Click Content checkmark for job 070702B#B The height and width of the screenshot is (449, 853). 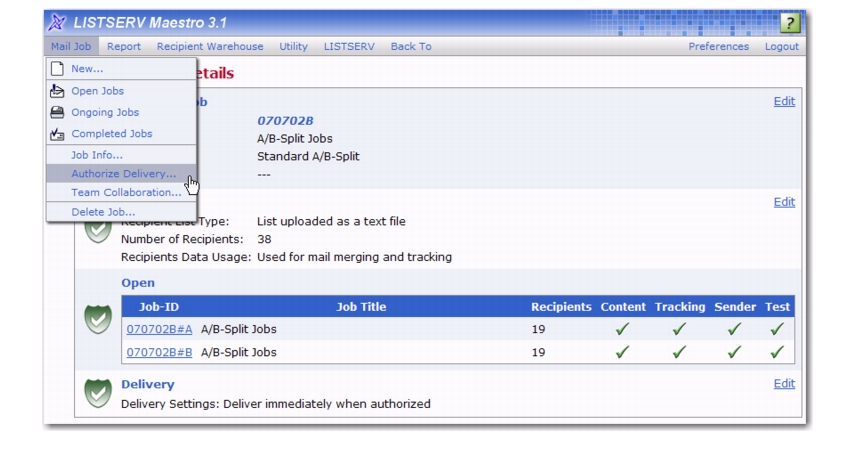622,352
